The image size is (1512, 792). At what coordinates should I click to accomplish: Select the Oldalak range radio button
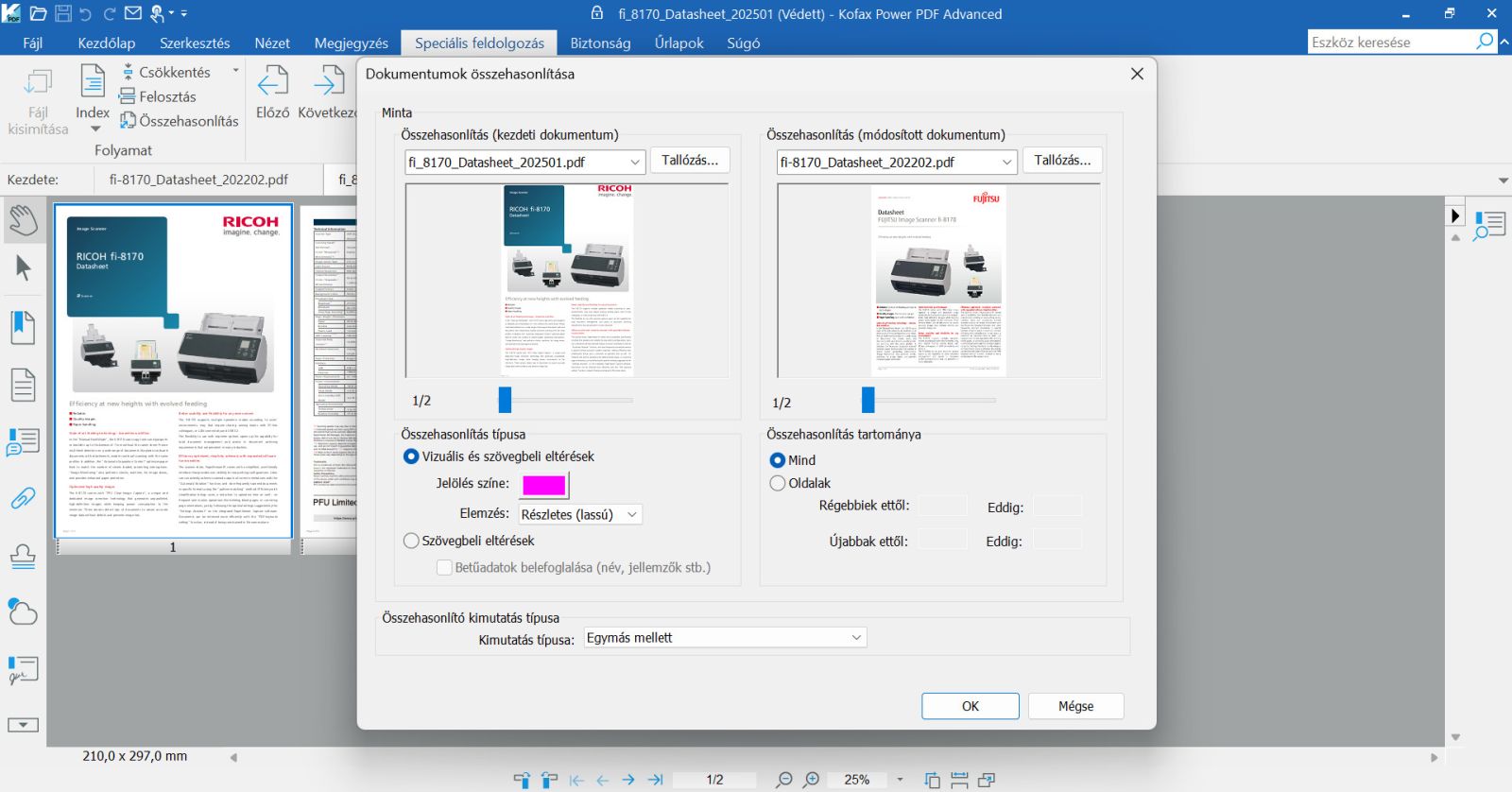coord(778,483)
